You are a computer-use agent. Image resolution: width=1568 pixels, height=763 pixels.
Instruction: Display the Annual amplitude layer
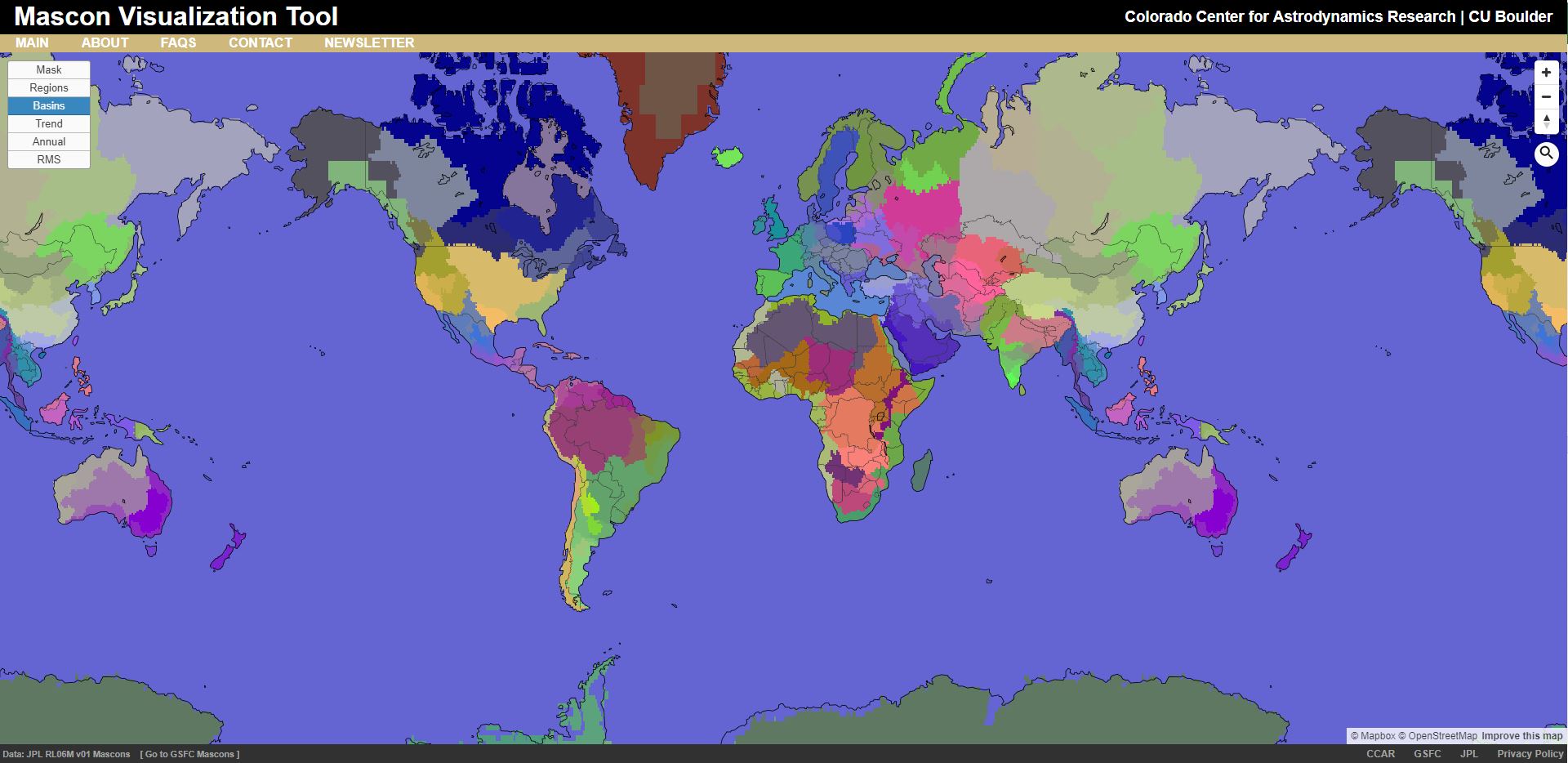(49, 142)
